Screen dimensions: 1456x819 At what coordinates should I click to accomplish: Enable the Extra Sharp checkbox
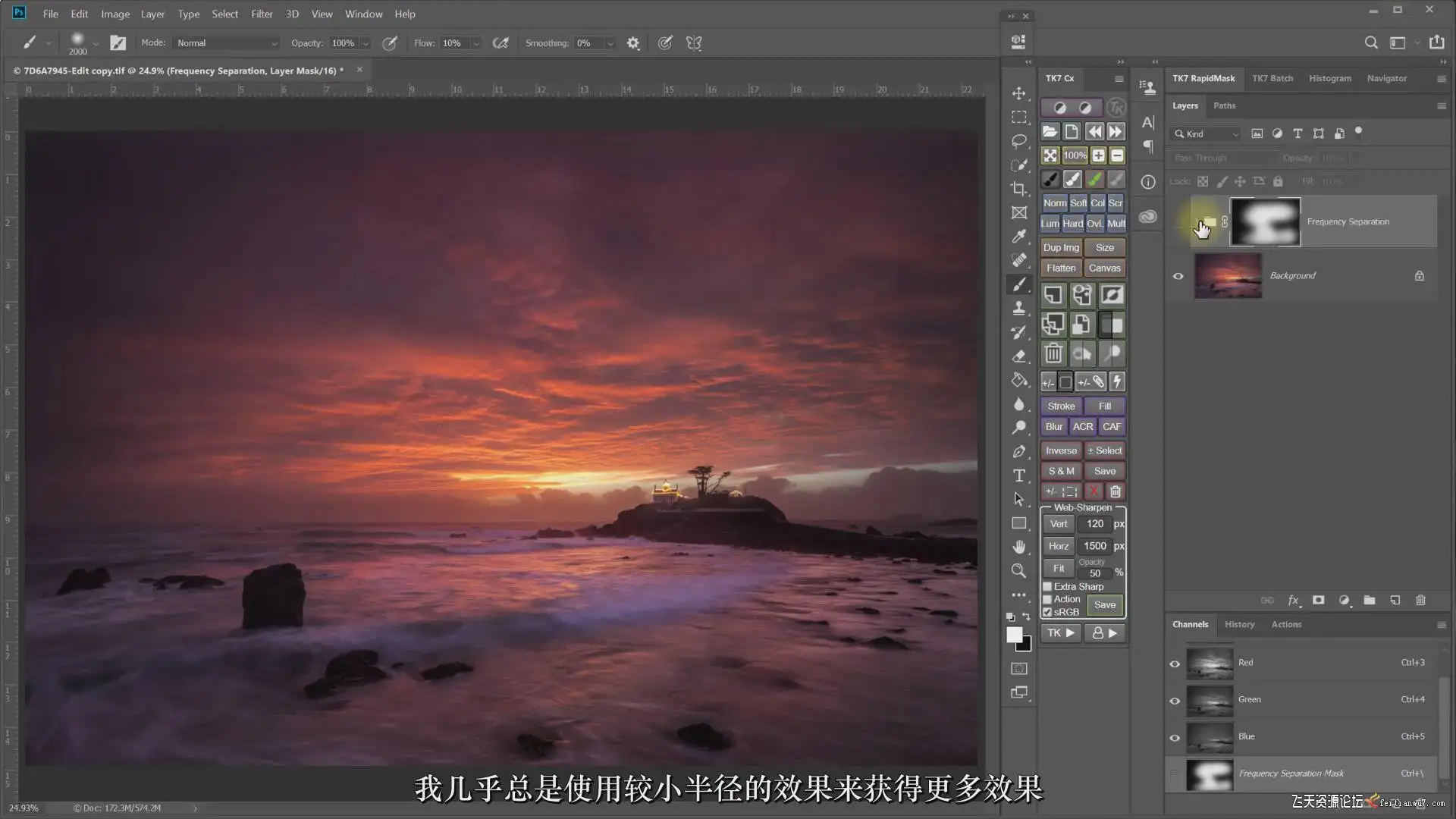click(x=1047, y=586)
